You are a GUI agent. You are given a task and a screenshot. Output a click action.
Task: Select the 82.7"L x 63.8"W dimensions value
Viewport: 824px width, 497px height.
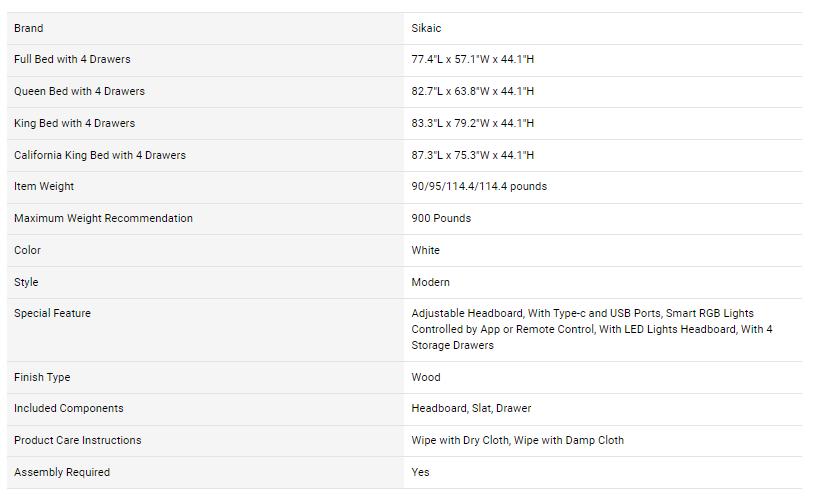point(472,92)
